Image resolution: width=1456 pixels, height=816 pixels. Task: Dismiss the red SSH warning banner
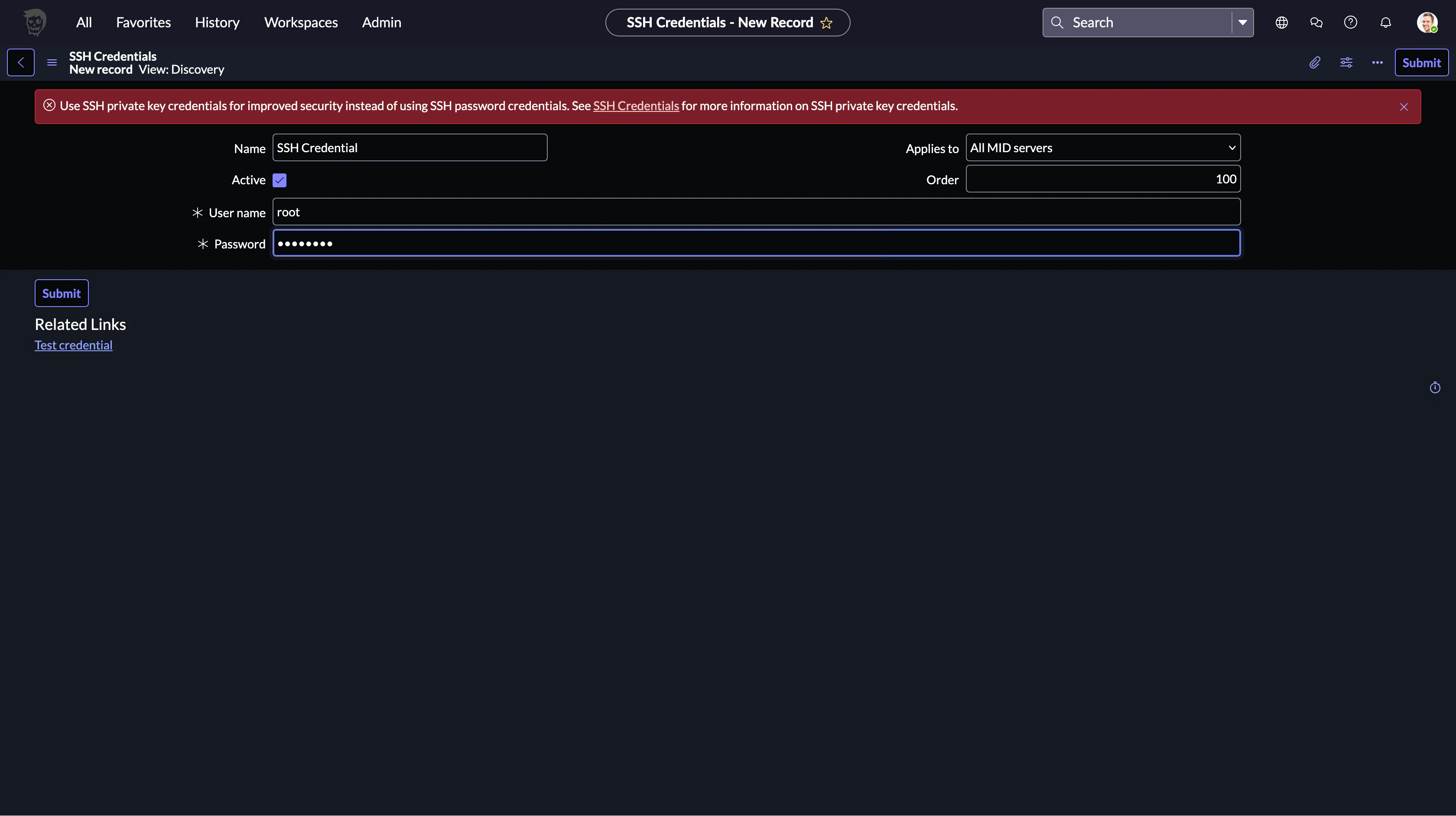(x=1404, y=107)
